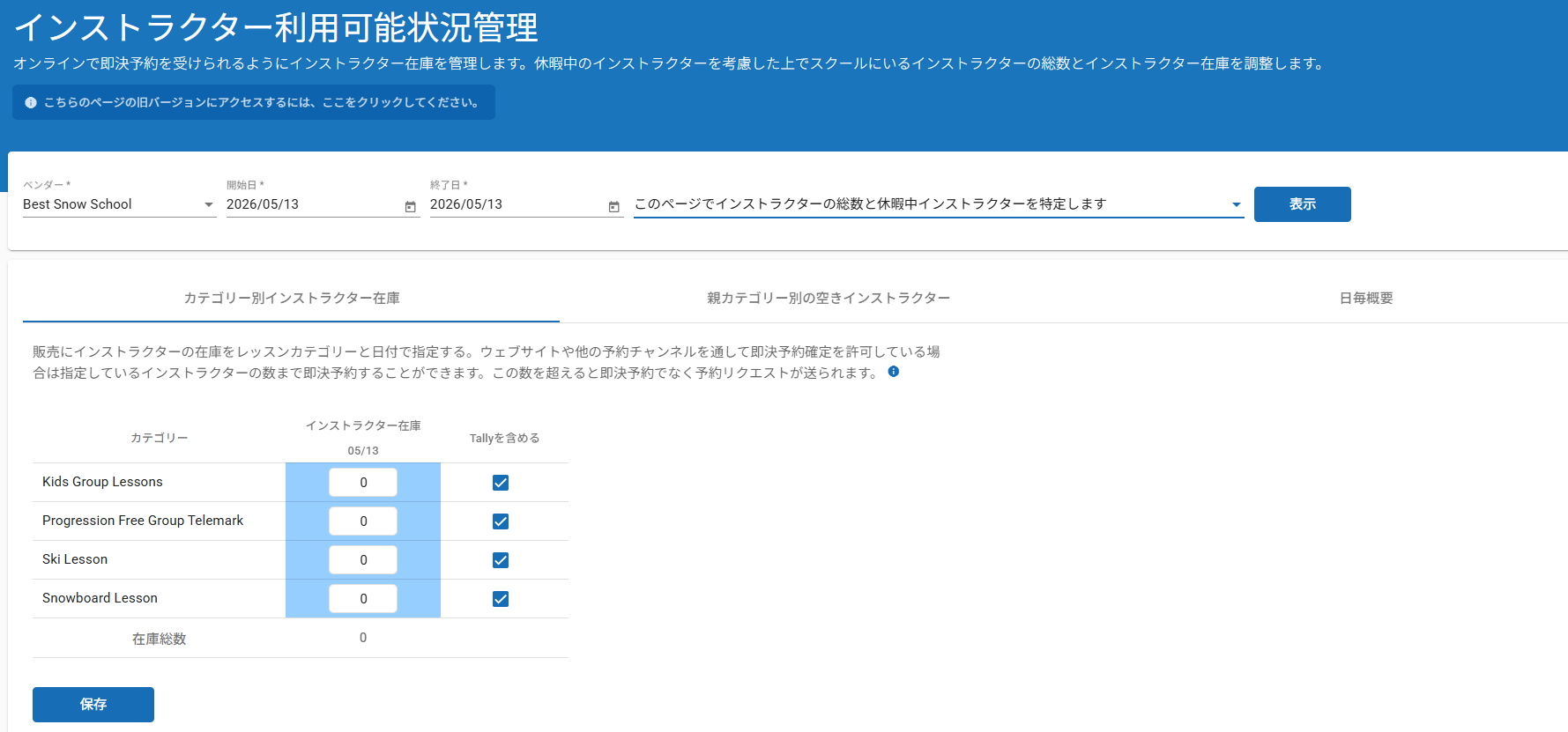Click the インストラクター在庫 column header
1568x732 pixels.
point(363,425)
